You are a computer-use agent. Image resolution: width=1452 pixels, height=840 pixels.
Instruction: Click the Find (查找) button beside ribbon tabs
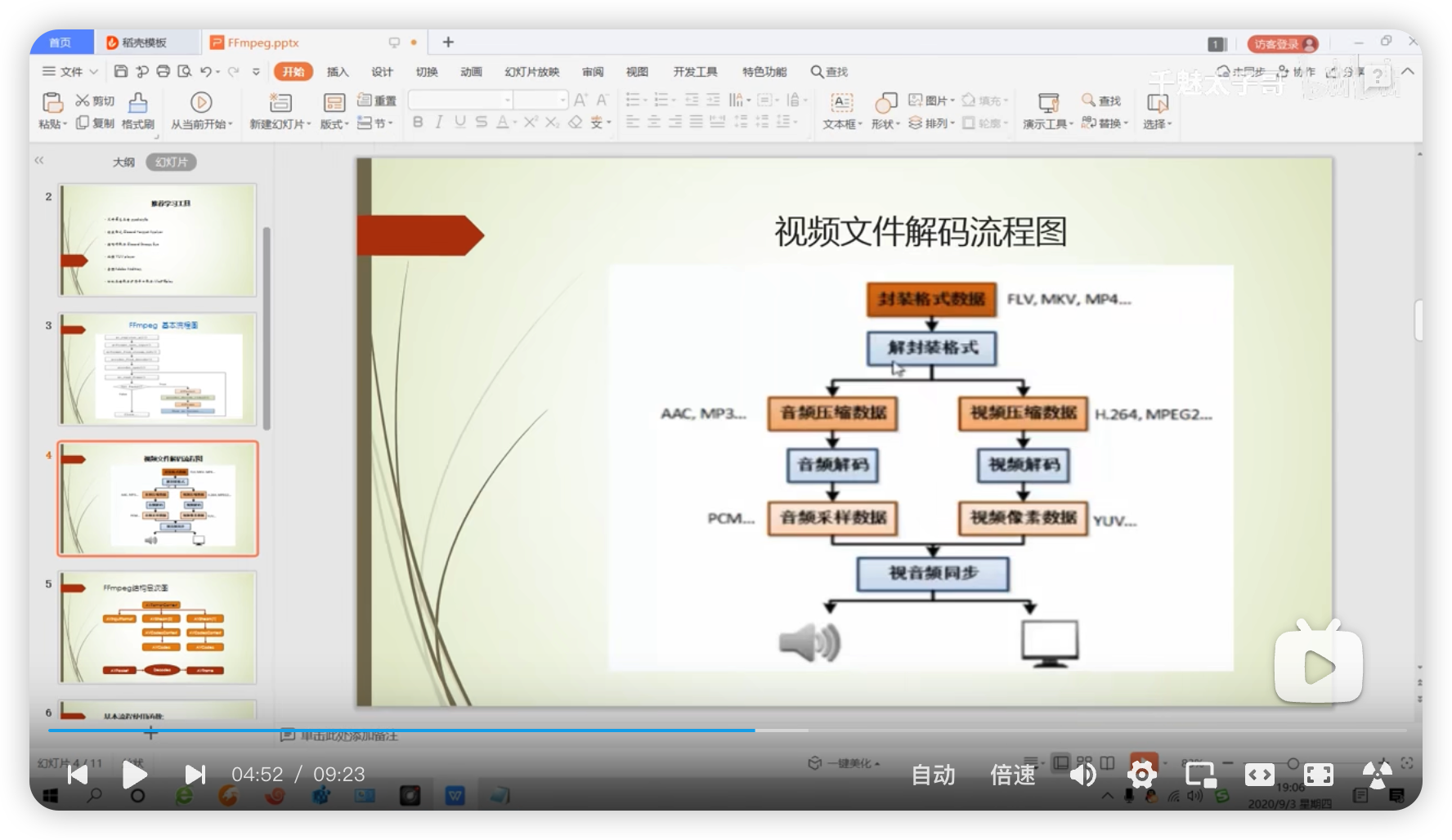(x=829, y=72)
